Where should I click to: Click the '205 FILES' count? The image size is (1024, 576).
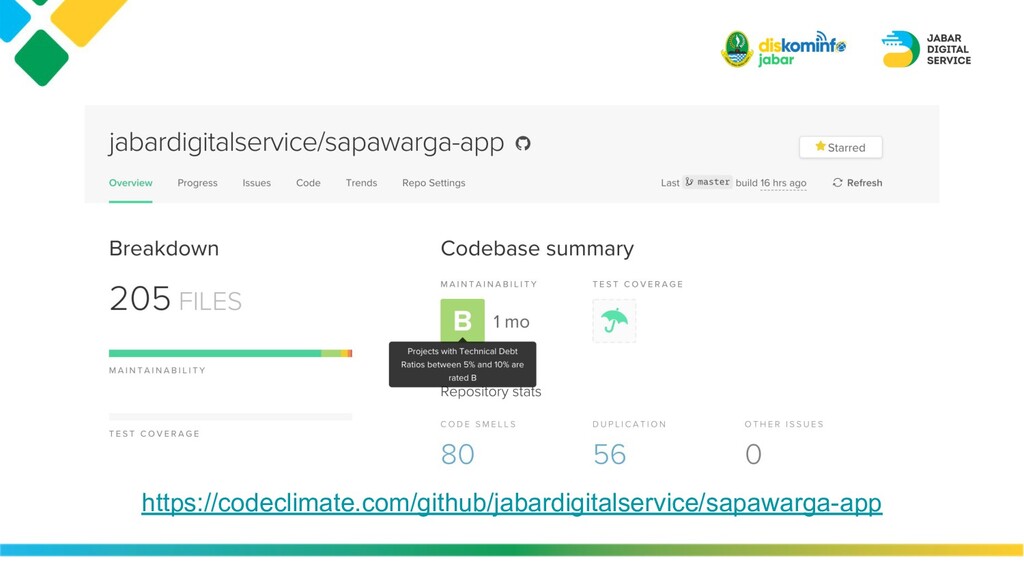175,300
